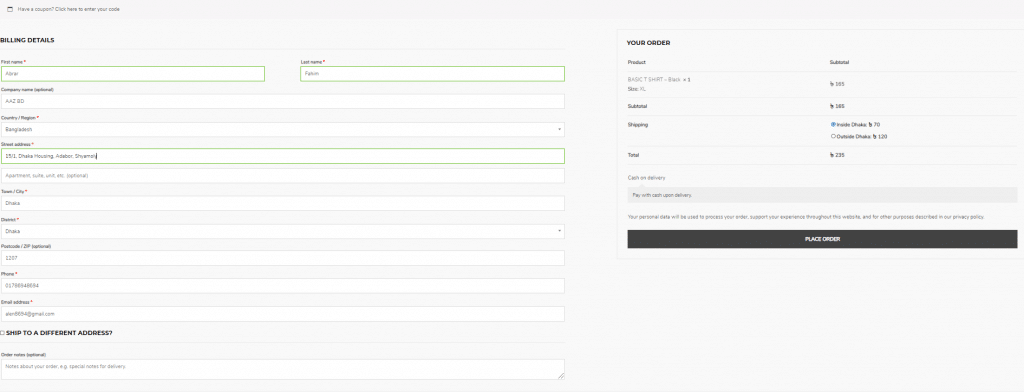Screen dimensions: 1024x392
Task: Select Inside Dhaka shipping option
Action: point(833,124)
